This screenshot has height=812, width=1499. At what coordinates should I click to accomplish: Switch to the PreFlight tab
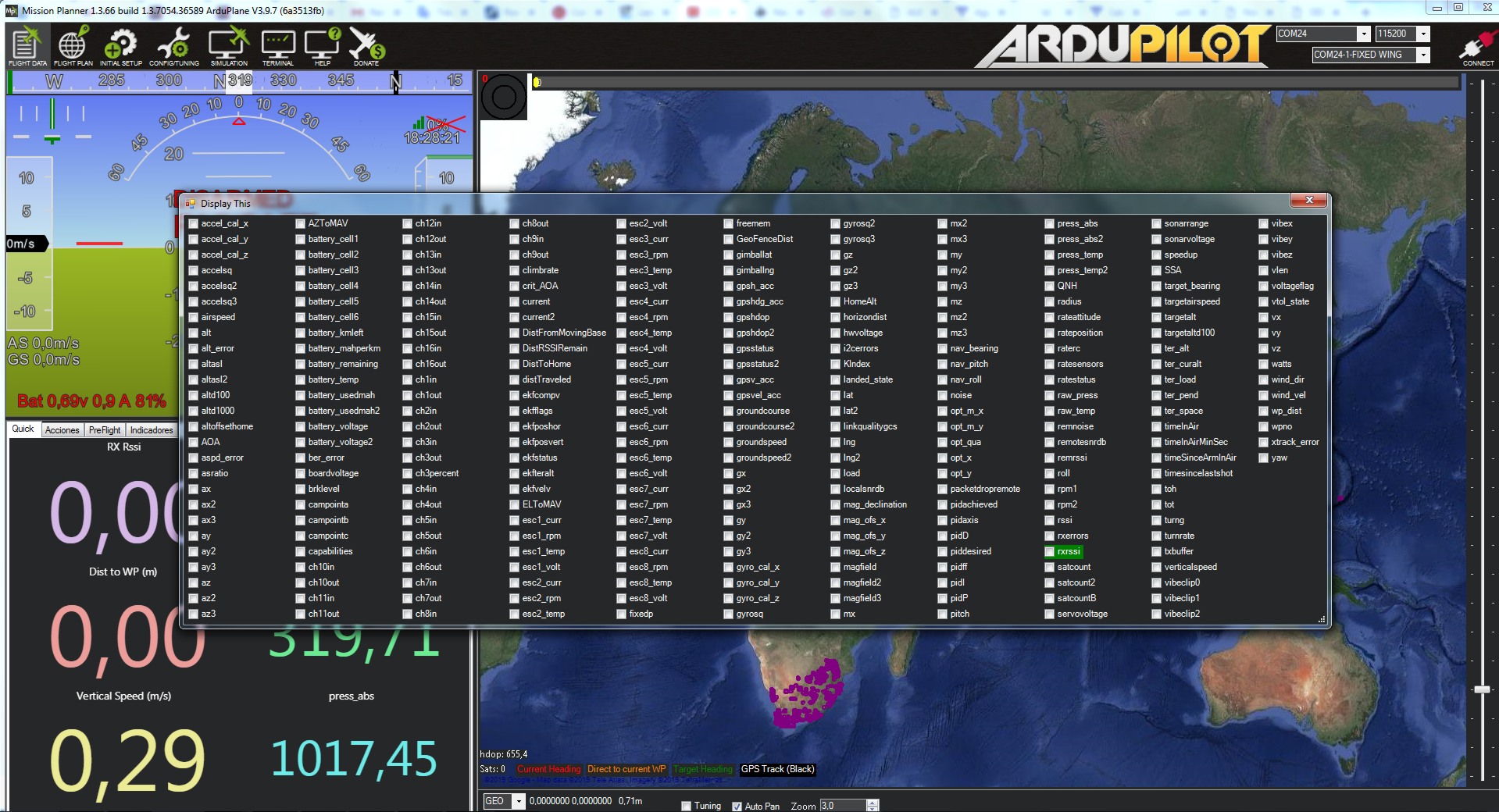(x=105, y=430)
